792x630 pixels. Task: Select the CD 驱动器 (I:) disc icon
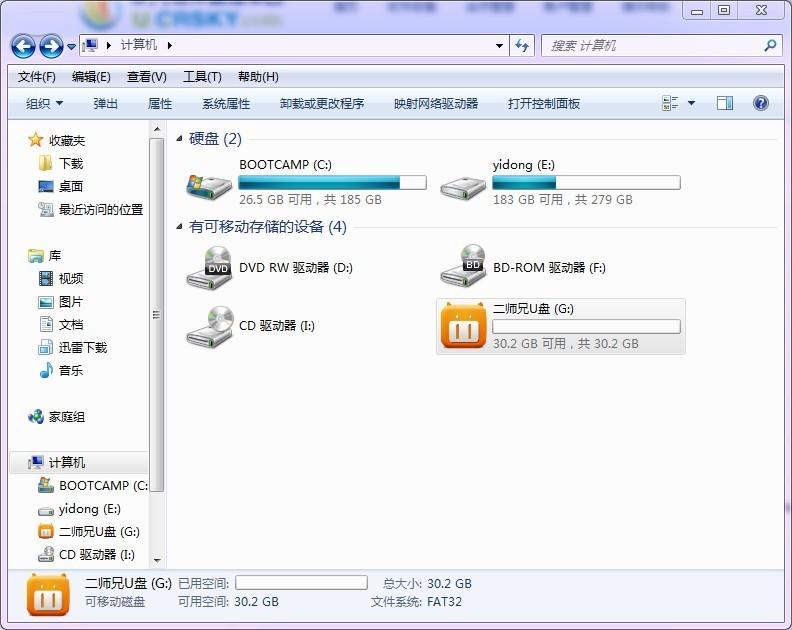(x=210, y=326)
